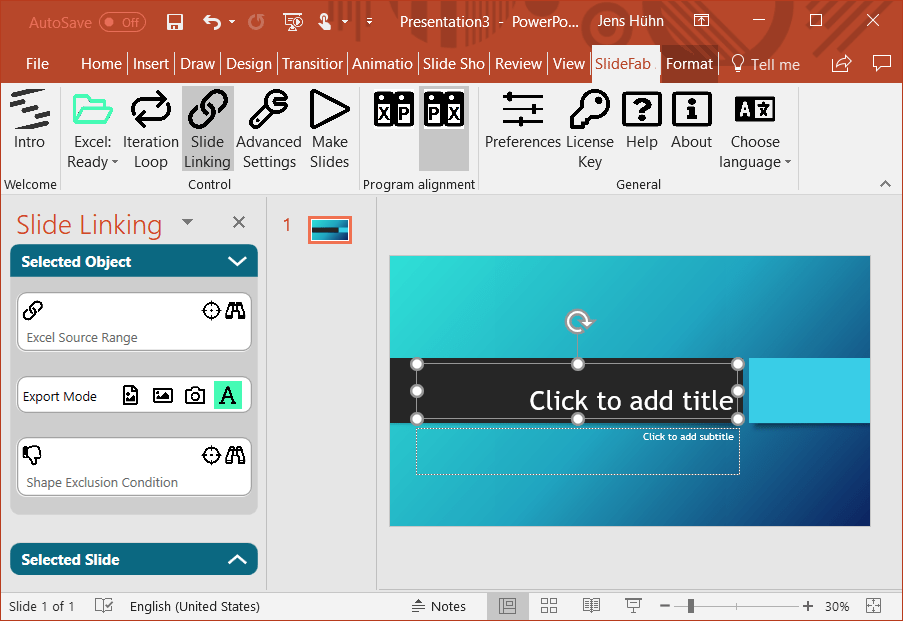Screen dimensions: 903x621
Task: Click binoculars icon in Excel Source Range box
Action: pyautogui.click(x=235, y=310)
